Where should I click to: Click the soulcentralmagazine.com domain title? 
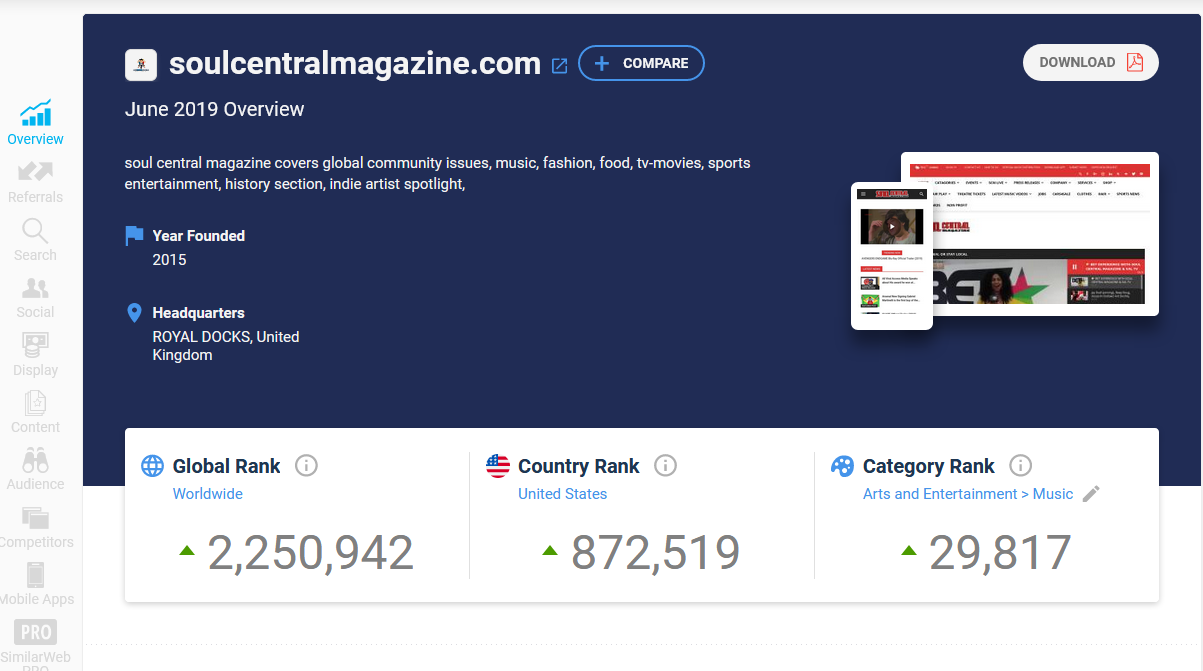tap(355, 64)
